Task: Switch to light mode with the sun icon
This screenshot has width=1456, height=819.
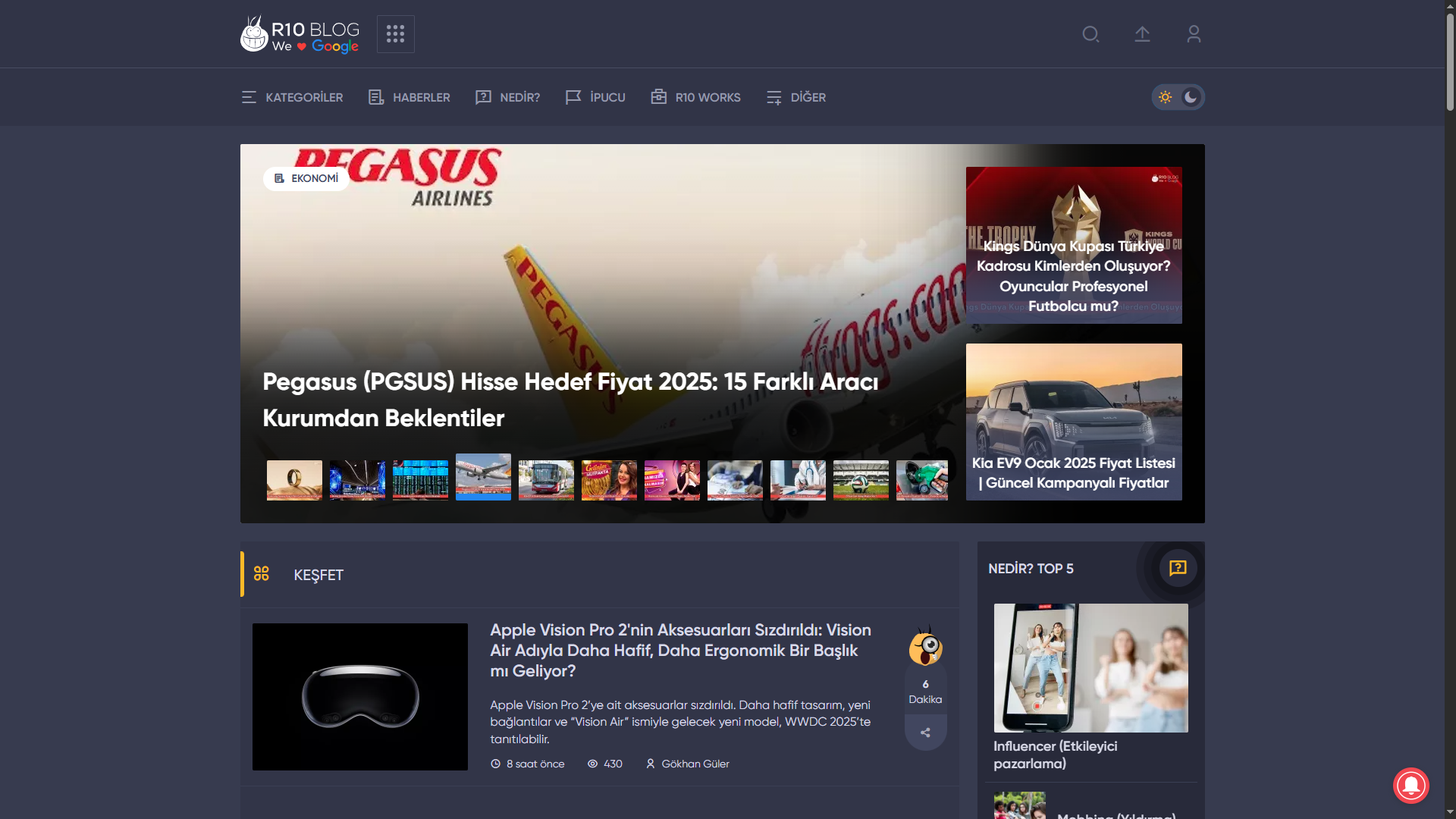Action: click(1166, 97)
